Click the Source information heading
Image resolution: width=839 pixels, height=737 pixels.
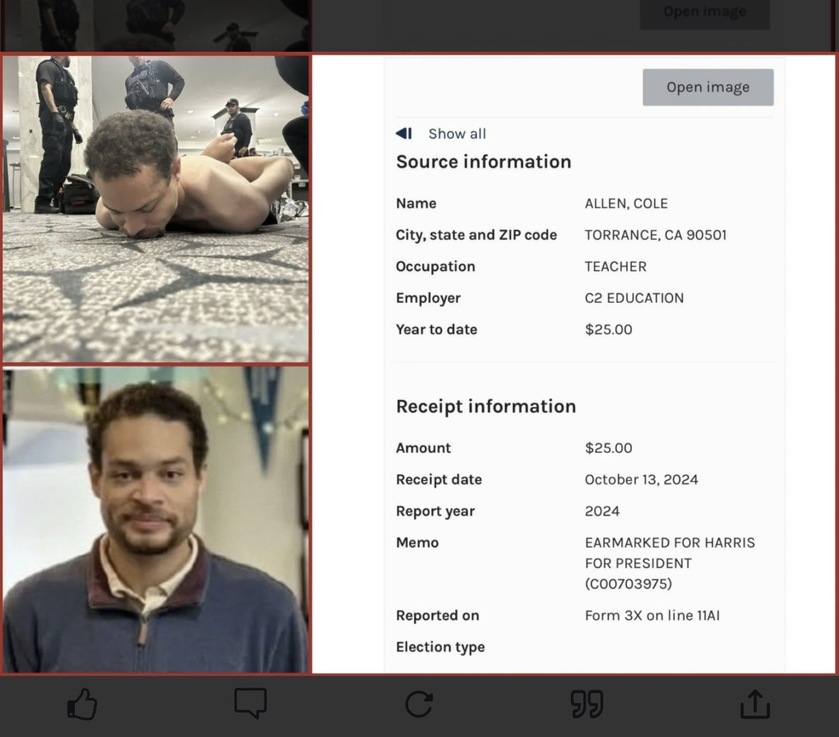click(483, 162)
